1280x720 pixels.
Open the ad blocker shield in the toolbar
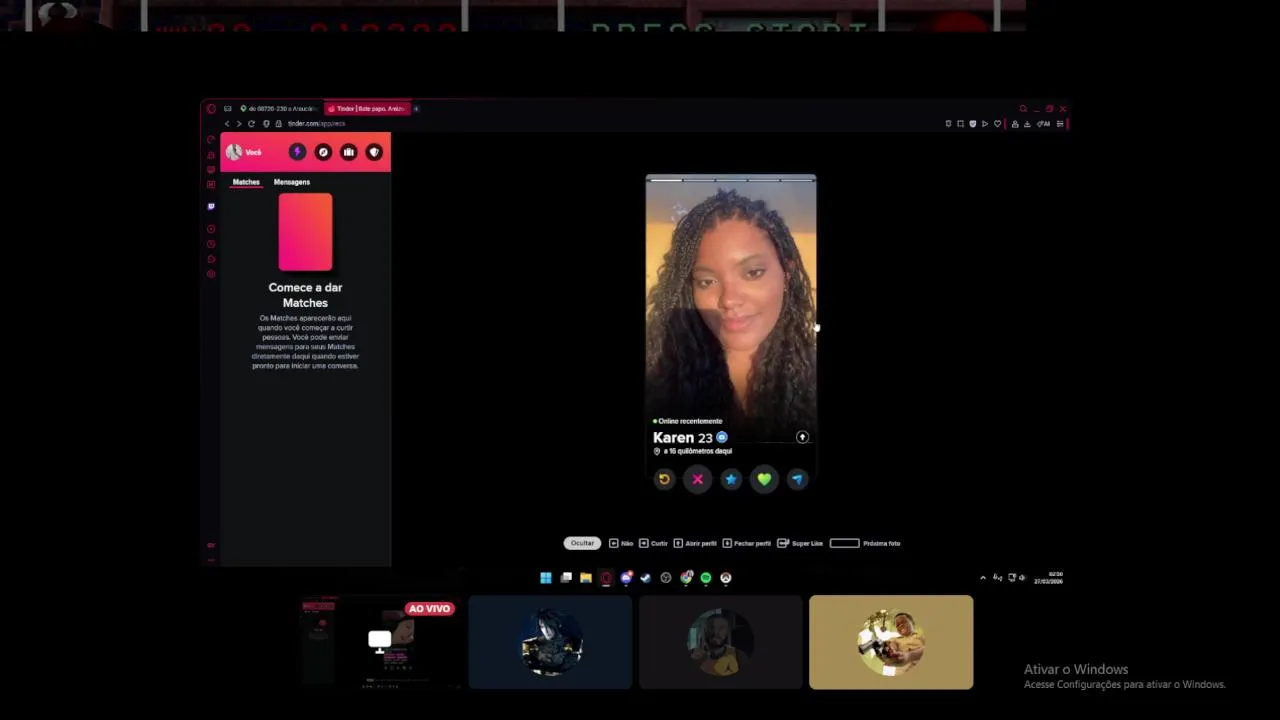point(973,124)
